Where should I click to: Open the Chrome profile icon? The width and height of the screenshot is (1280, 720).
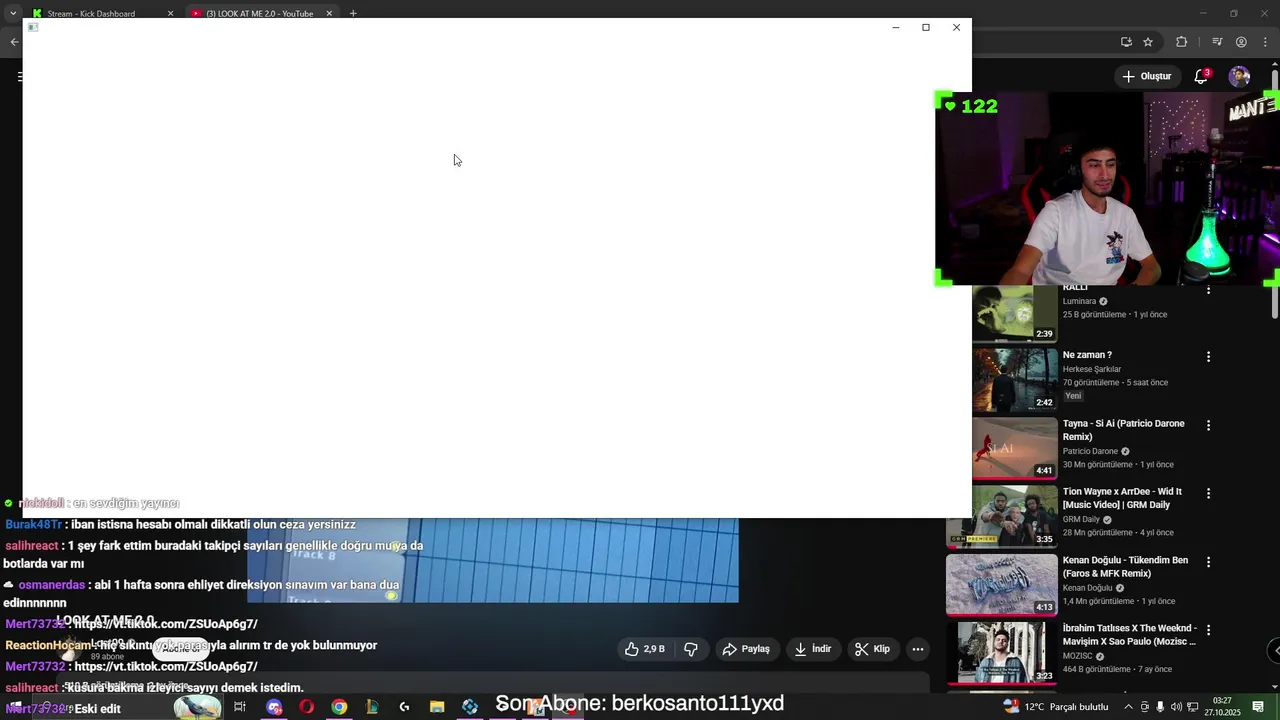click(x=1241, y=42)
